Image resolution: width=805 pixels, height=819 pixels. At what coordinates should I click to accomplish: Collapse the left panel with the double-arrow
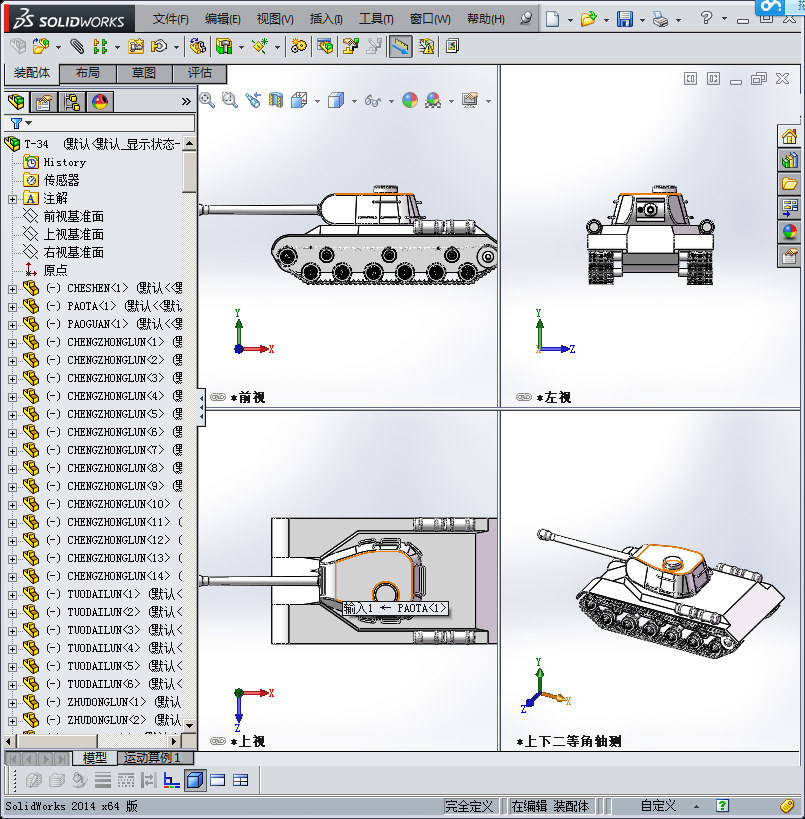(x=185, y=100)
